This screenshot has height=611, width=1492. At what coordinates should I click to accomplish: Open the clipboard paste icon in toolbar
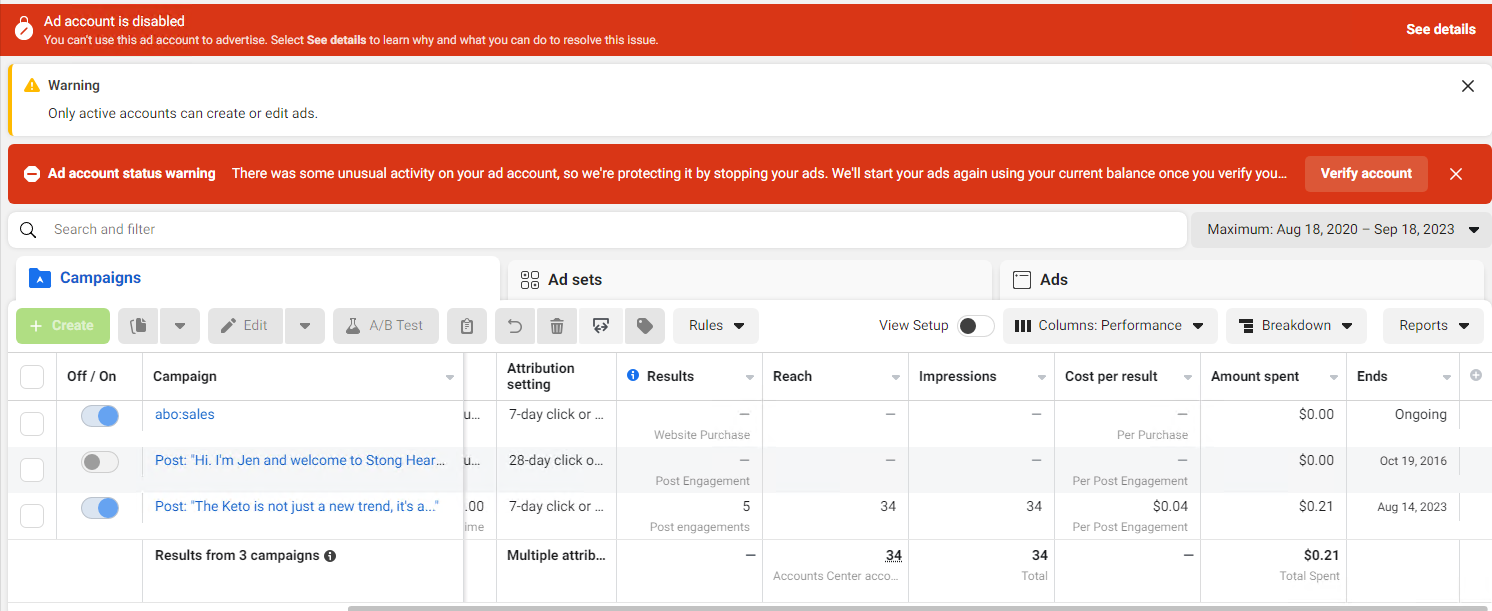coord(467,325)
